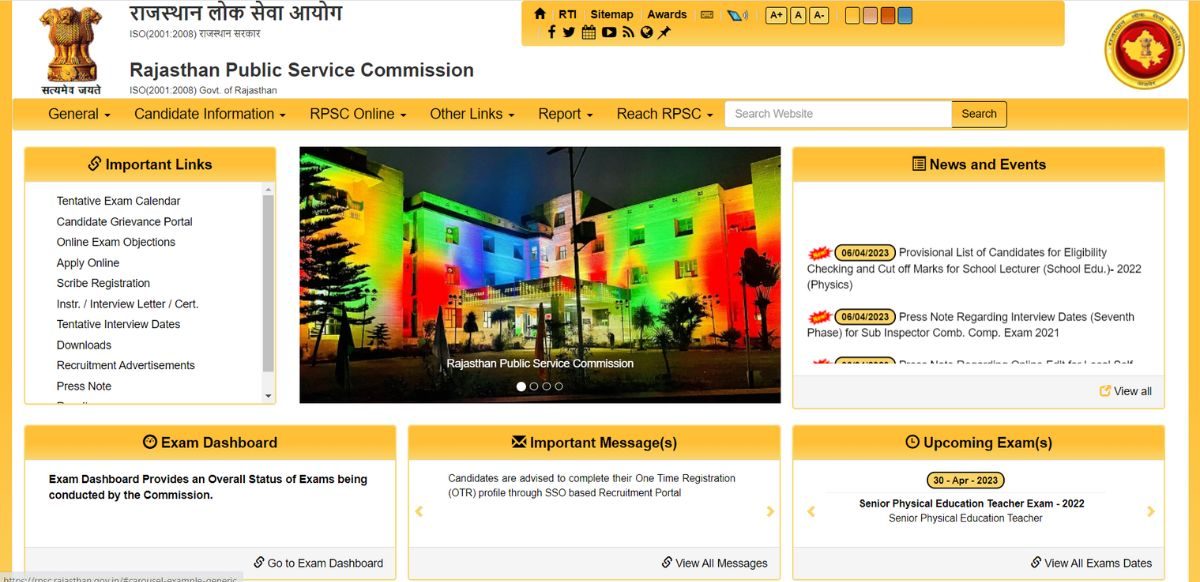Screen dimensions: 1200x582
Task: Click the pushpin icon in top bar
Action: click(x=664, y=32)
